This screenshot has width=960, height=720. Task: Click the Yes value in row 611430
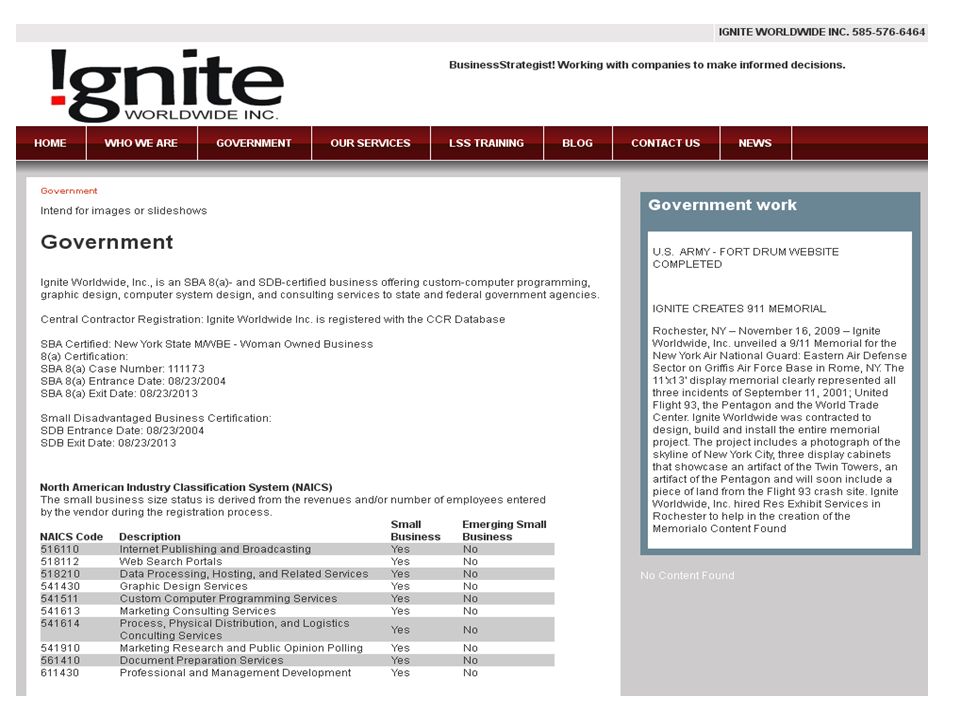(400, 673)
